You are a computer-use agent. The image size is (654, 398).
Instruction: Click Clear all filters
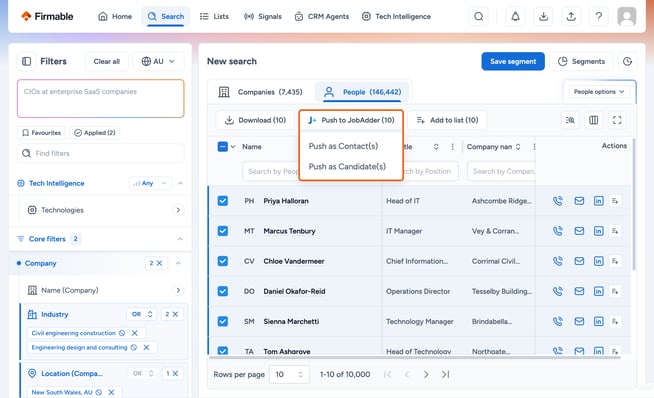(x=106, y=61)
